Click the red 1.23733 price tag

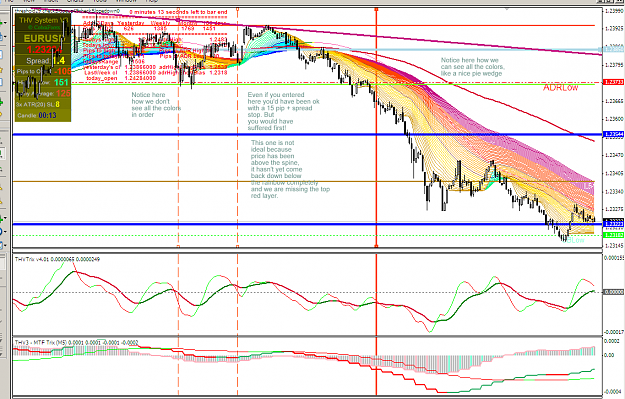pos(614,82)
